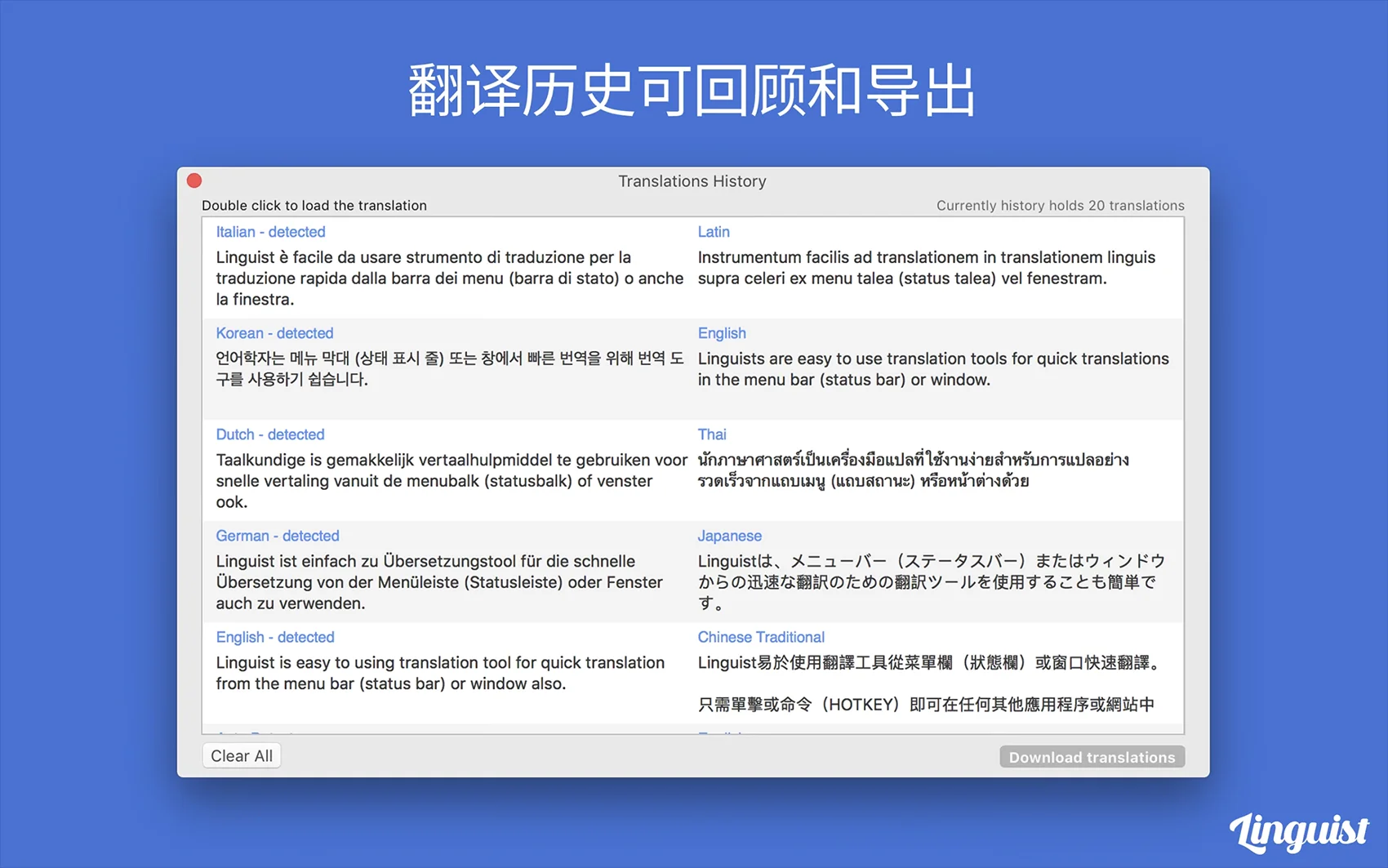The image size is (1388, 868).
Task: Click 'Currently history holds 20 translations' status
Action: click(x=1060, y=206)
